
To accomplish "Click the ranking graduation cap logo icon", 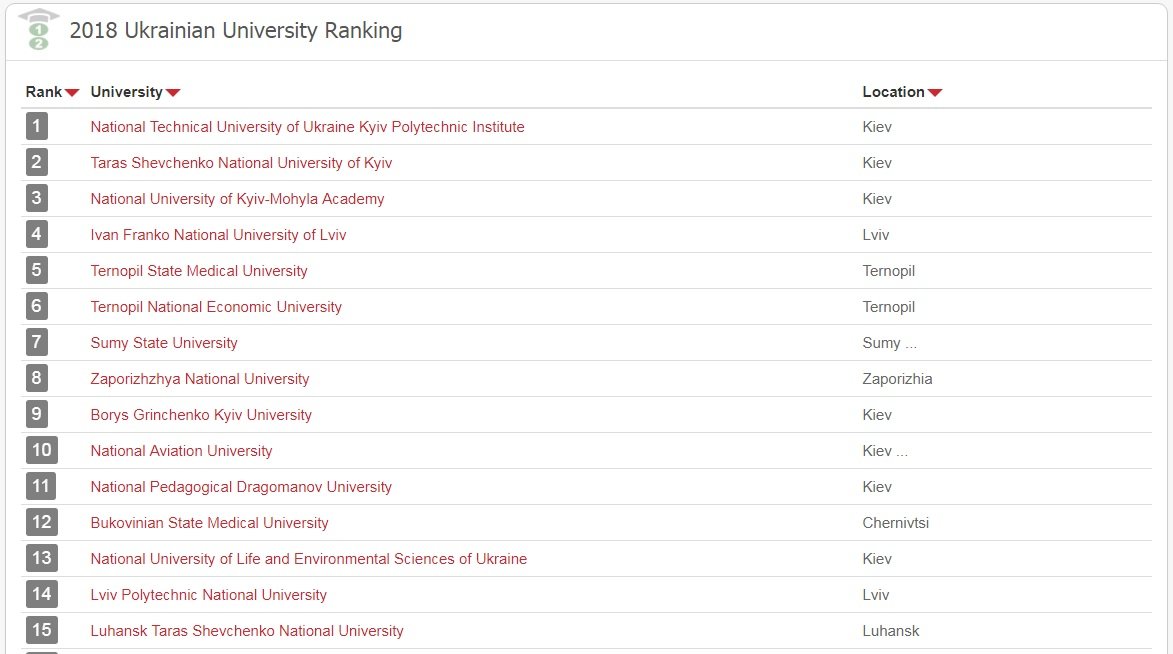I will (39, 30).
